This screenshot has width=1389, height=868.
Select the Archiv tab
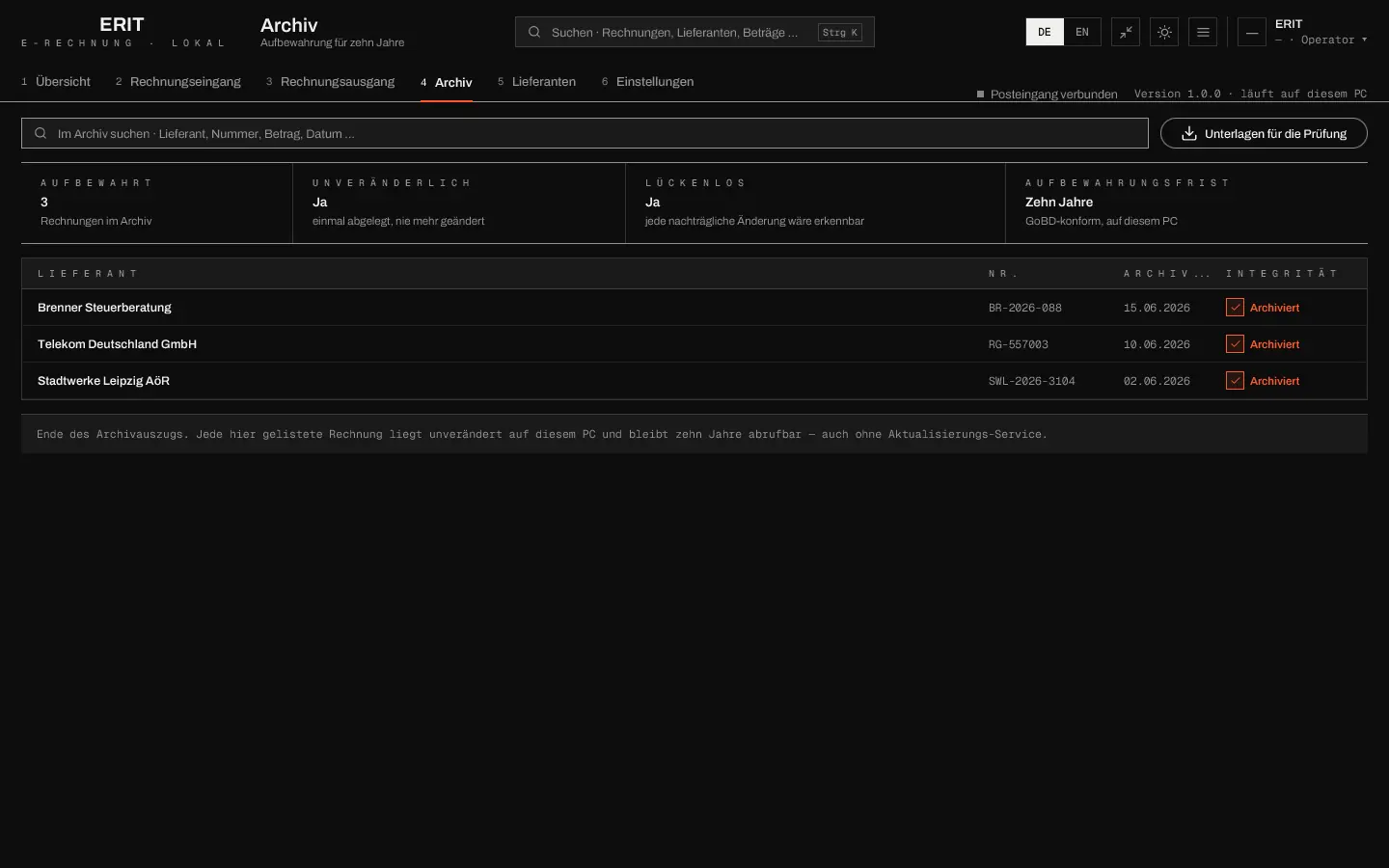447,83
